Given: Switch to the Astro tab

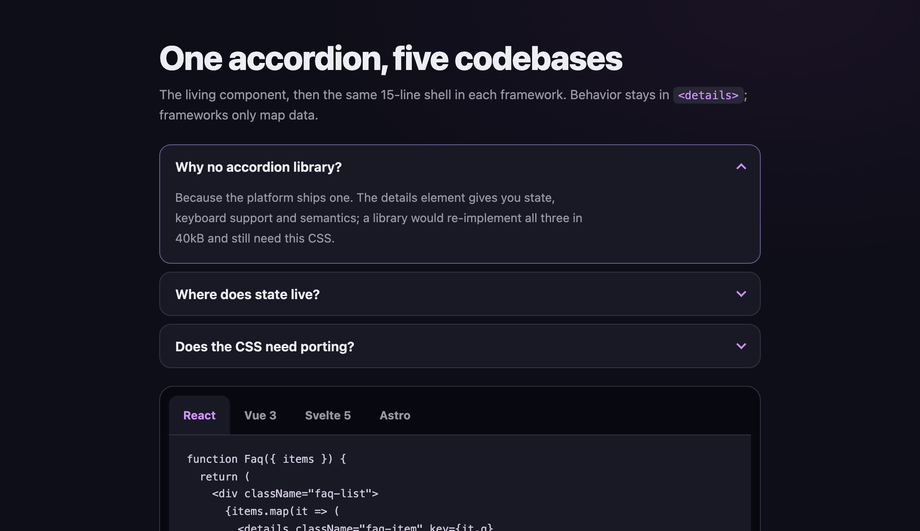Looking at the screenshot, I should coord(395,415).
